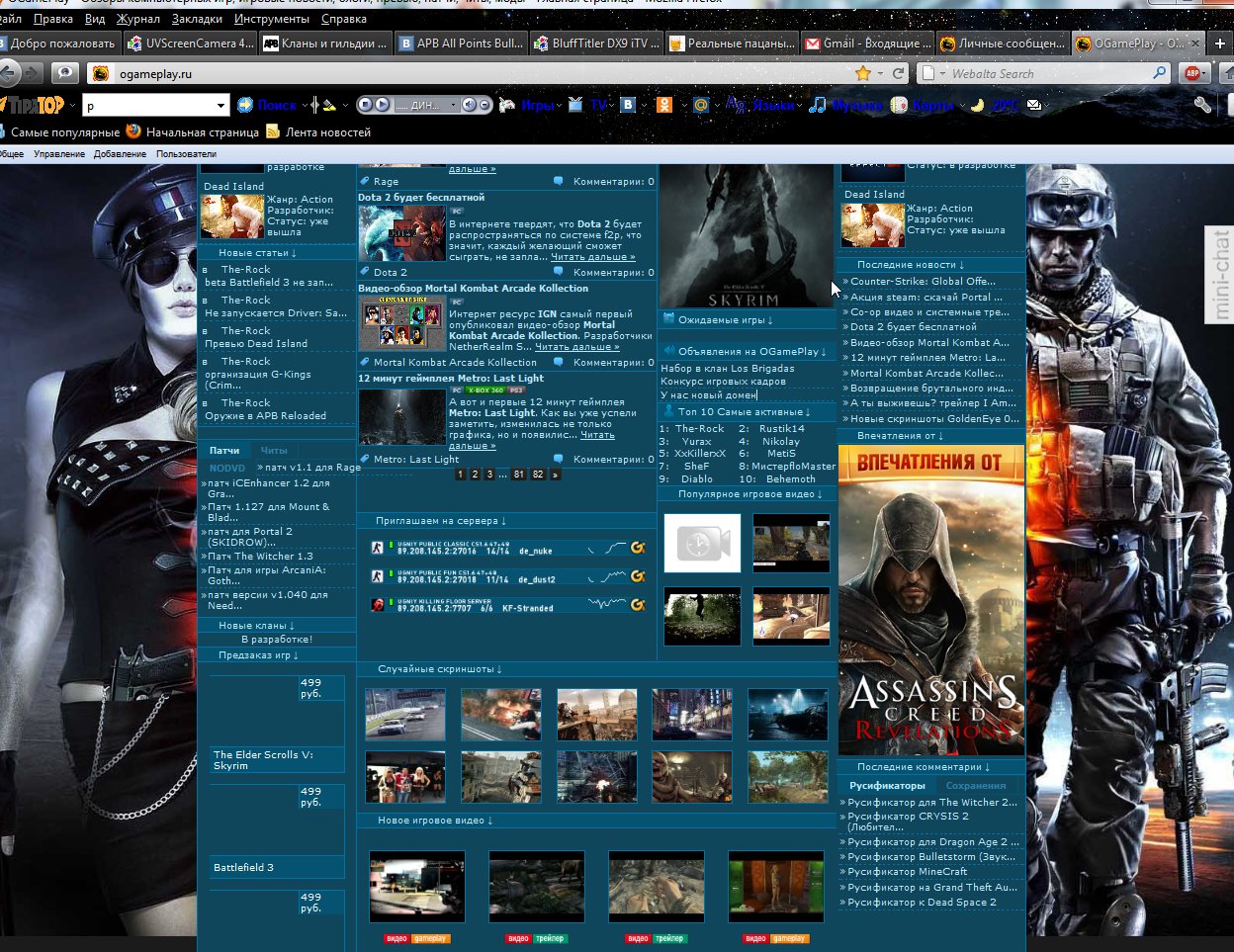Click the highlighter tool icon in toolbar

pyautogui.click(x=329, y=105)
